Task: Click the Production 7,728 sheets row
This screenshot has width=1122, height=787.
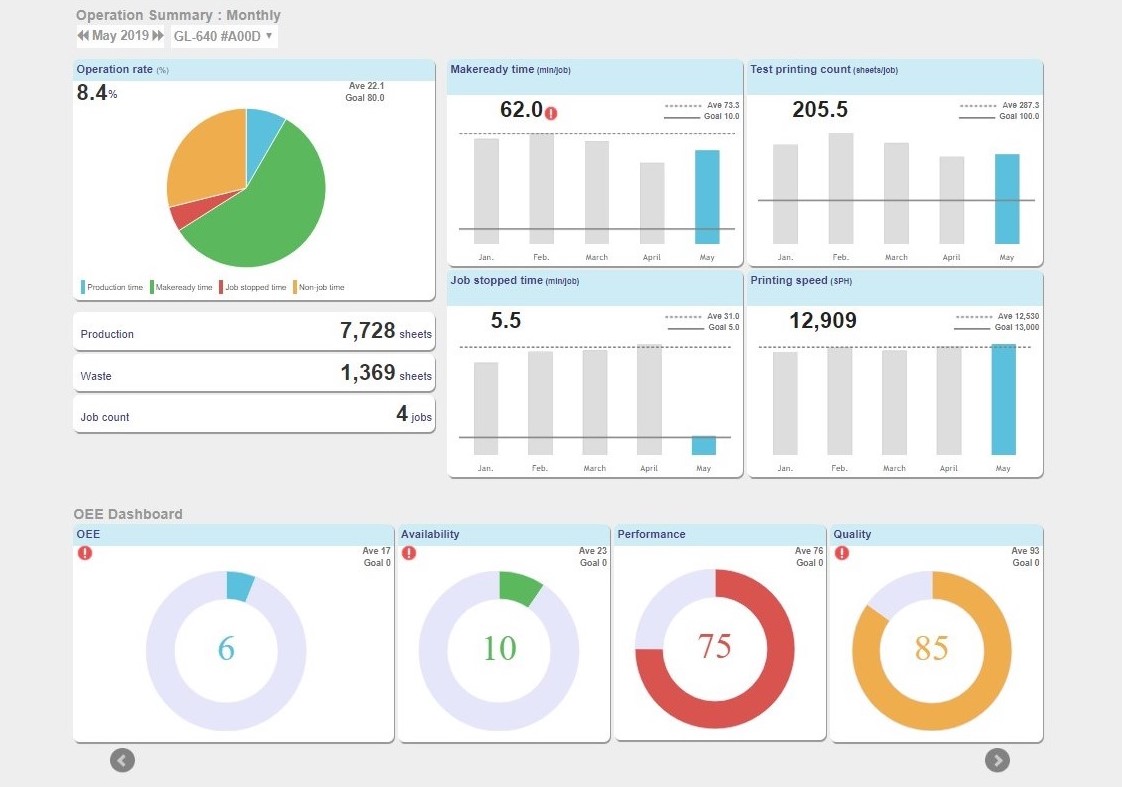Action: [254, 331]
